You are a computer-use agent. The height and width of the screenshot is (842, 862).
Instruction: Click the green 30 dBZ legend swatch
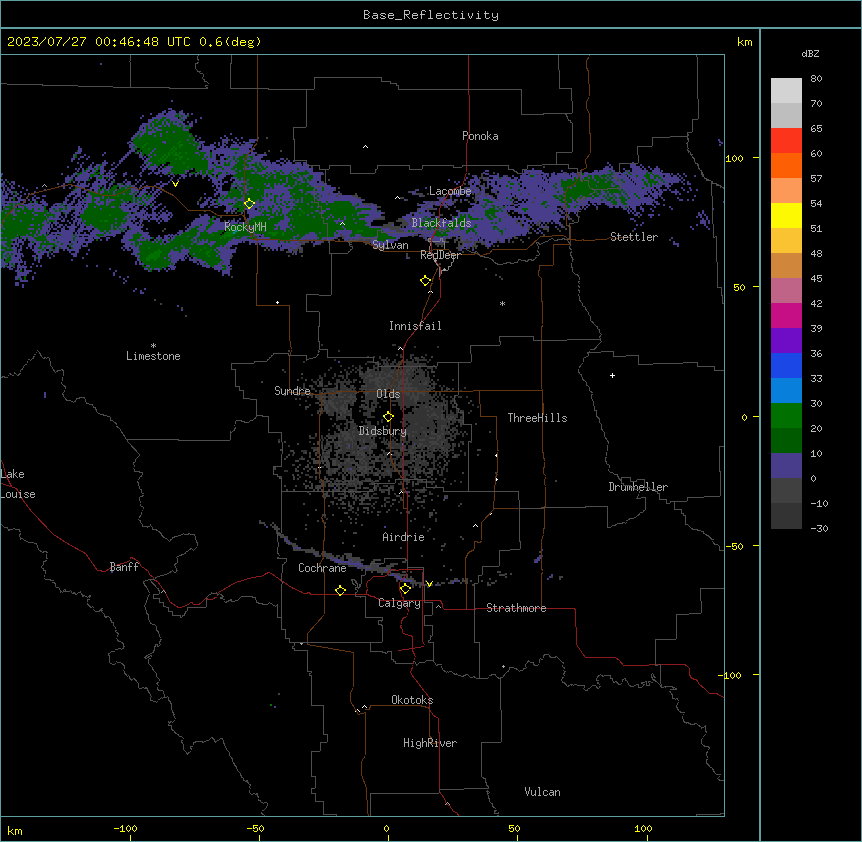[786, 416]
